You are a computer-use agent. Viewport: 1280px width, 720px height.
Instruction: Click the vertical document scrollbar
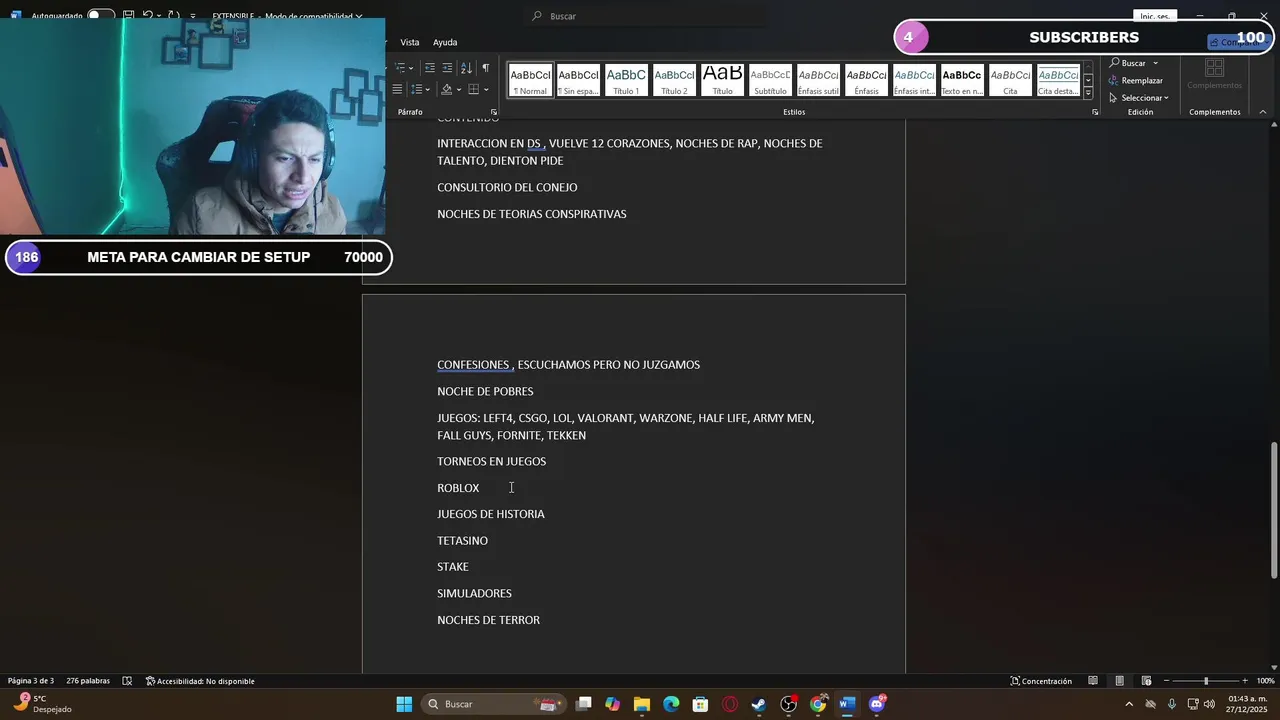[x=1274, y=510]
